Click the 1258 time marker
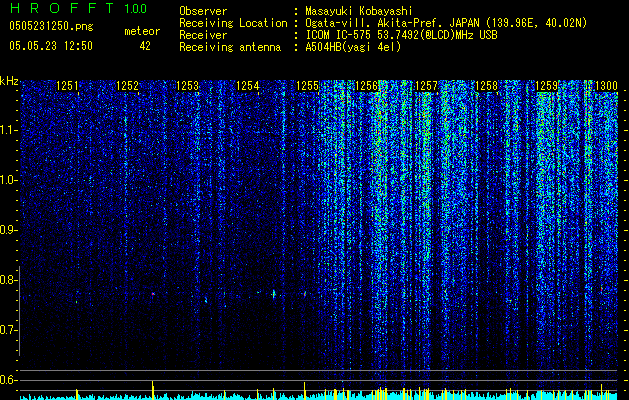Screen dimensions: 629x400 [x=486, y=85]
